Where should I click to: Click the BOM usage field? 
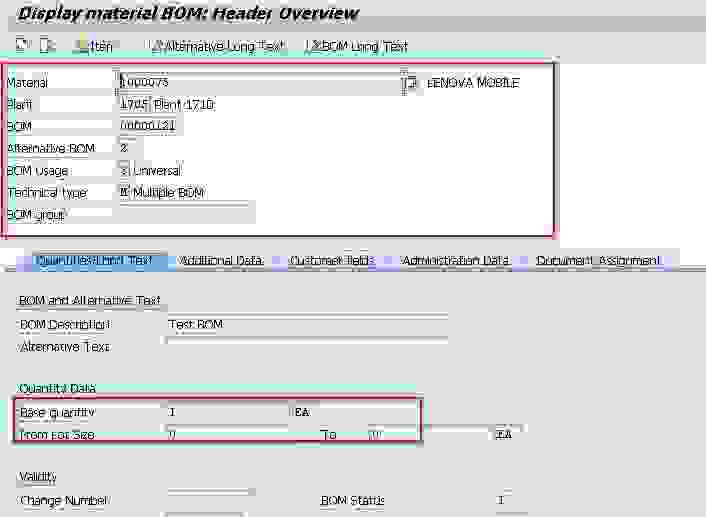click(x=124, y=171)
